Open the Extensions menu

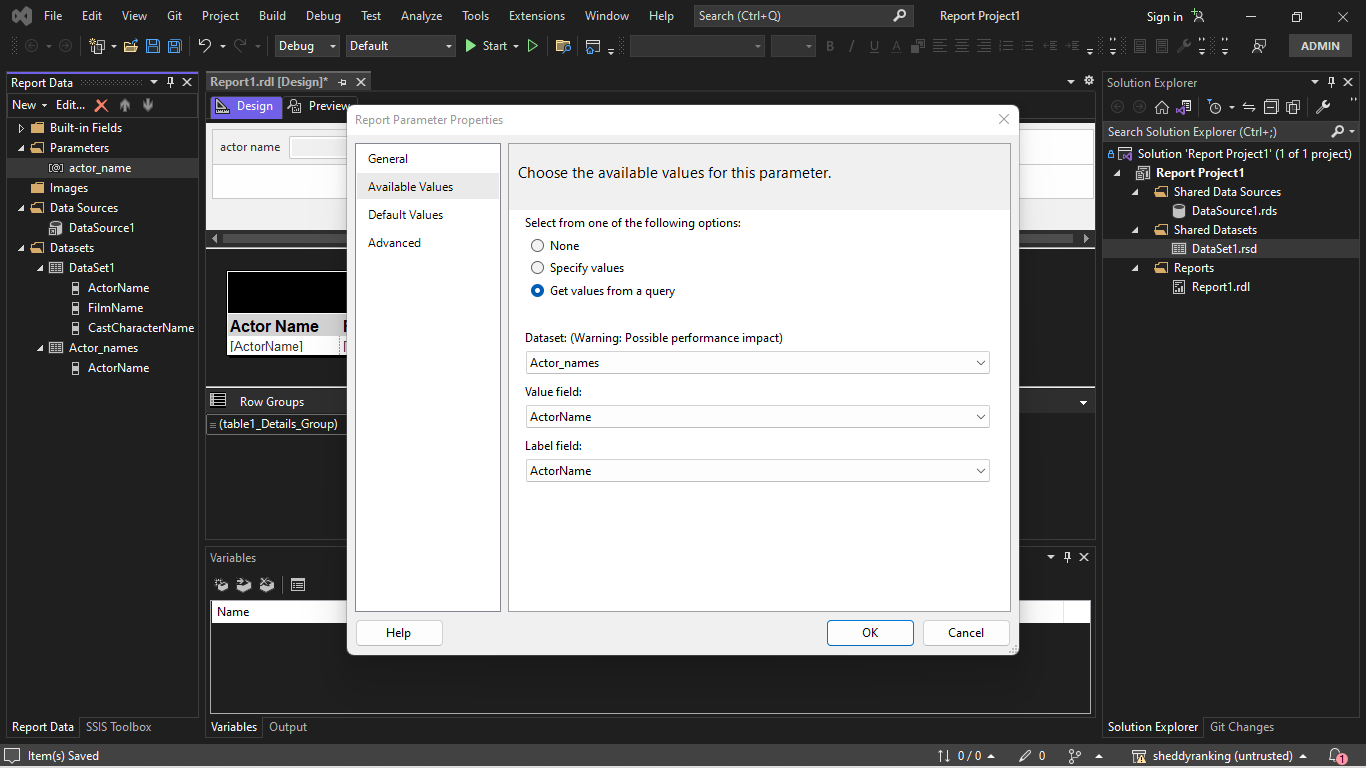pos(536,15)
